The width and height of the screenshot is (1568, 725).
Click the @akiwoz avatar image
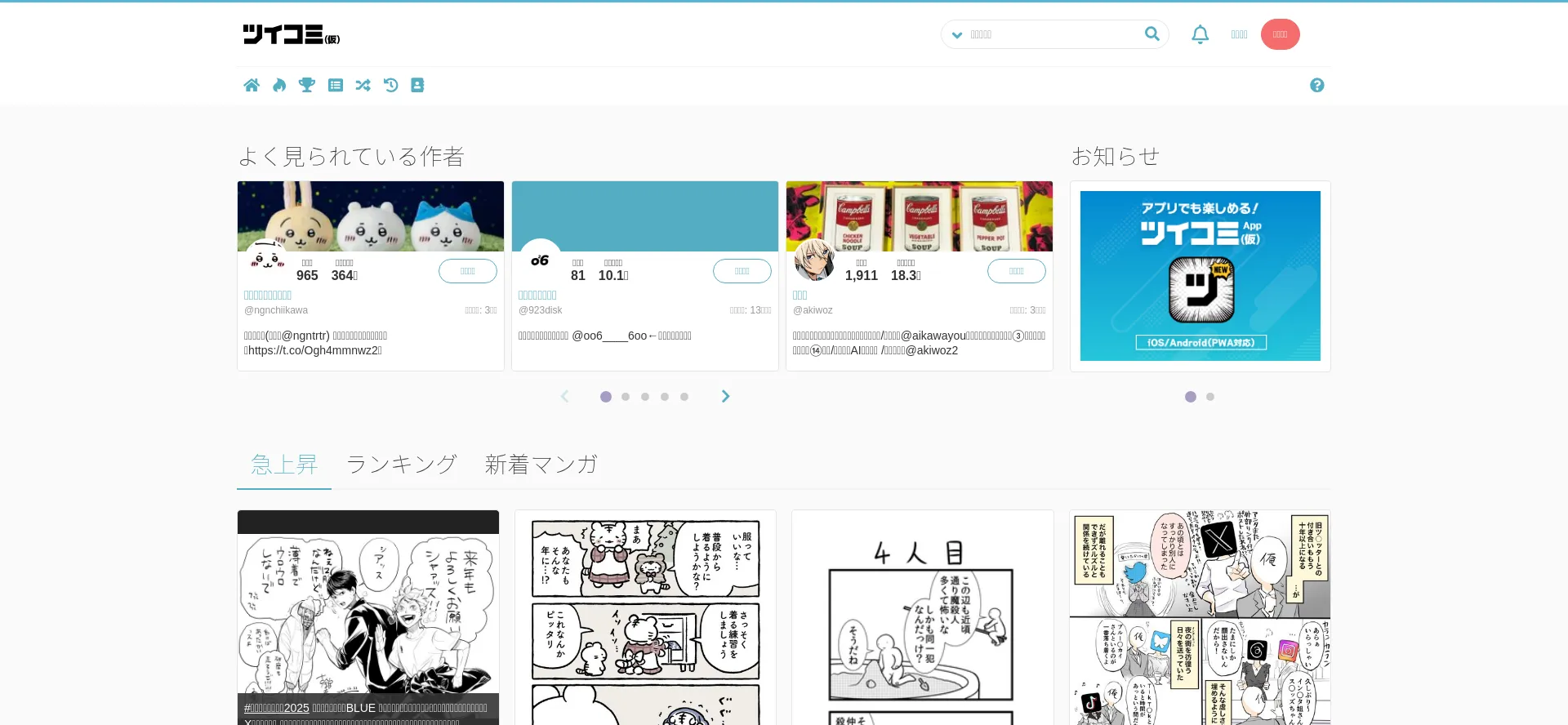(814, 259)
